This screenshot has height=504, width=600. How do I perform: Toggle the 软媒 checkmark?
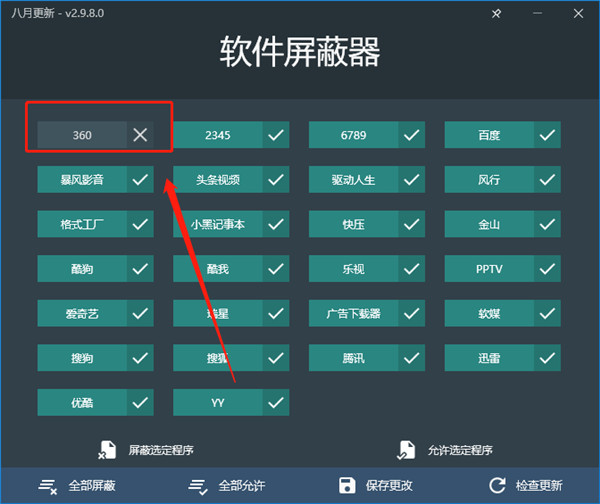[x=547, y=313]
